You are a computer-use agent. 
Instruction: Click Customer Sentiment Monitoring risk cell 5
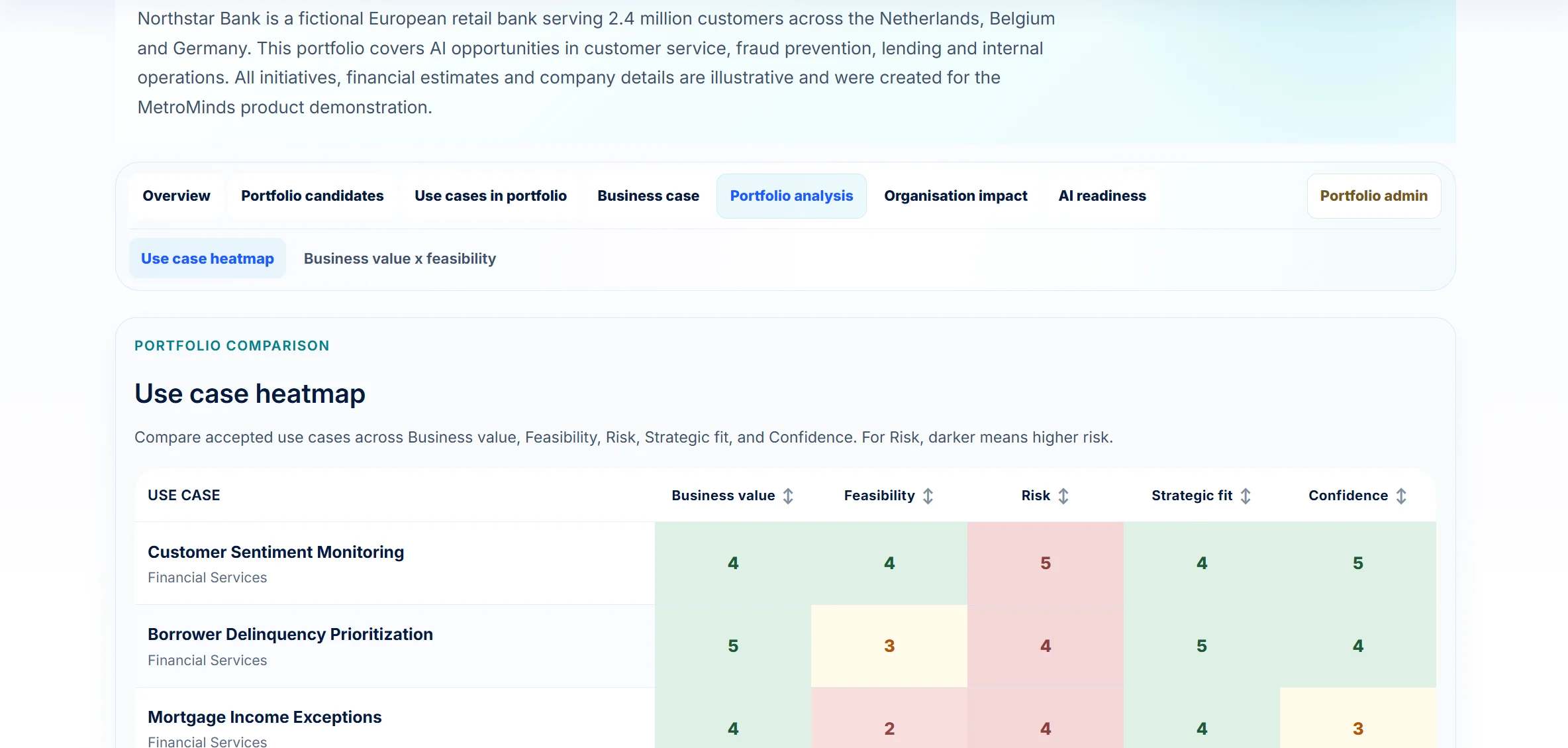point(1045,563)
